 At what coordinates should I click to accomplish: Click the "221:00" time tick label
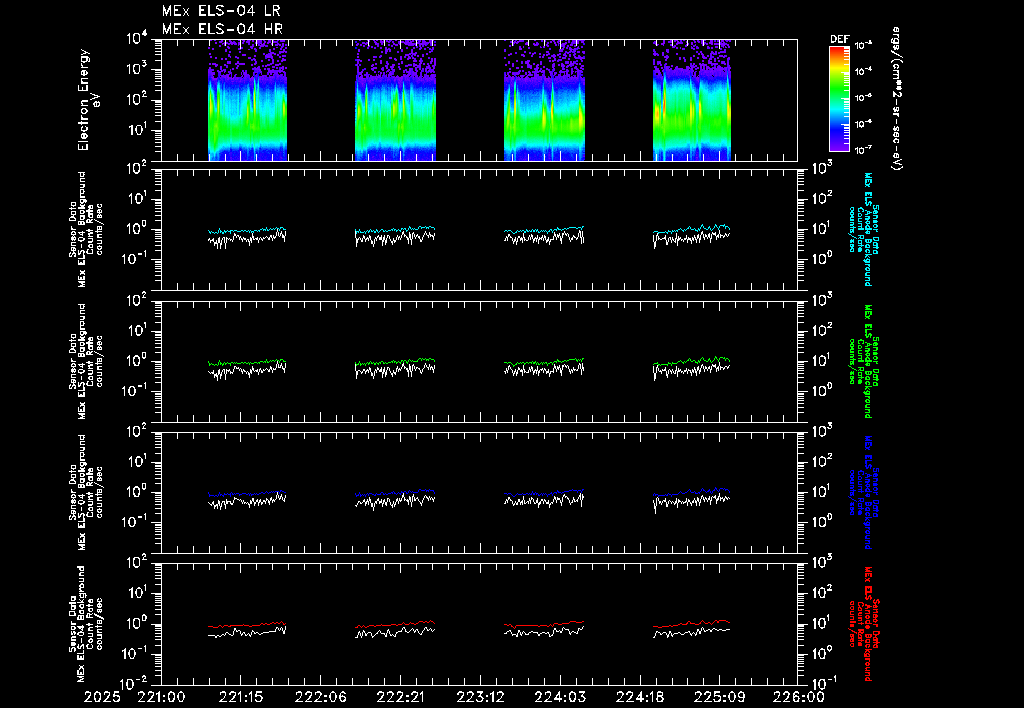[x=161, y=698]
